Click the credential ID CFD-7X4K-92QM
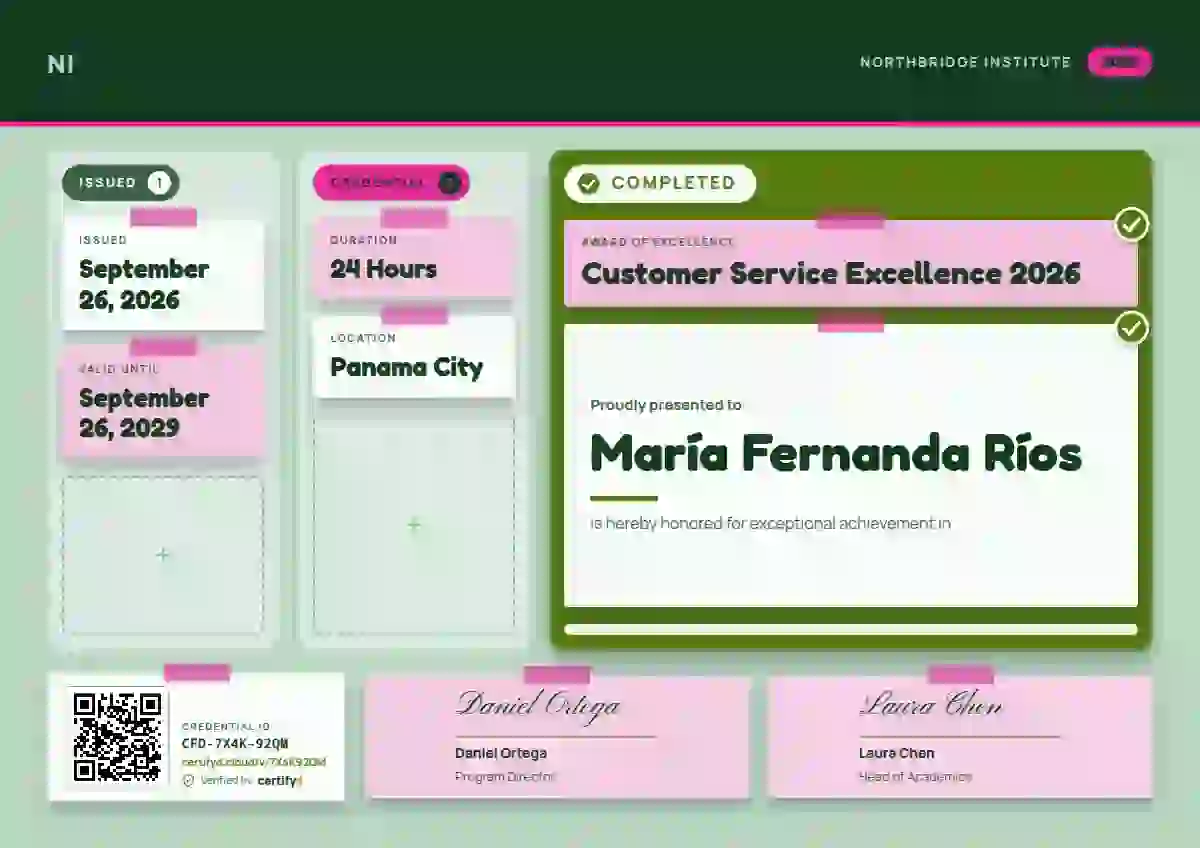The image size is (1200, 848). coord(235,744)
